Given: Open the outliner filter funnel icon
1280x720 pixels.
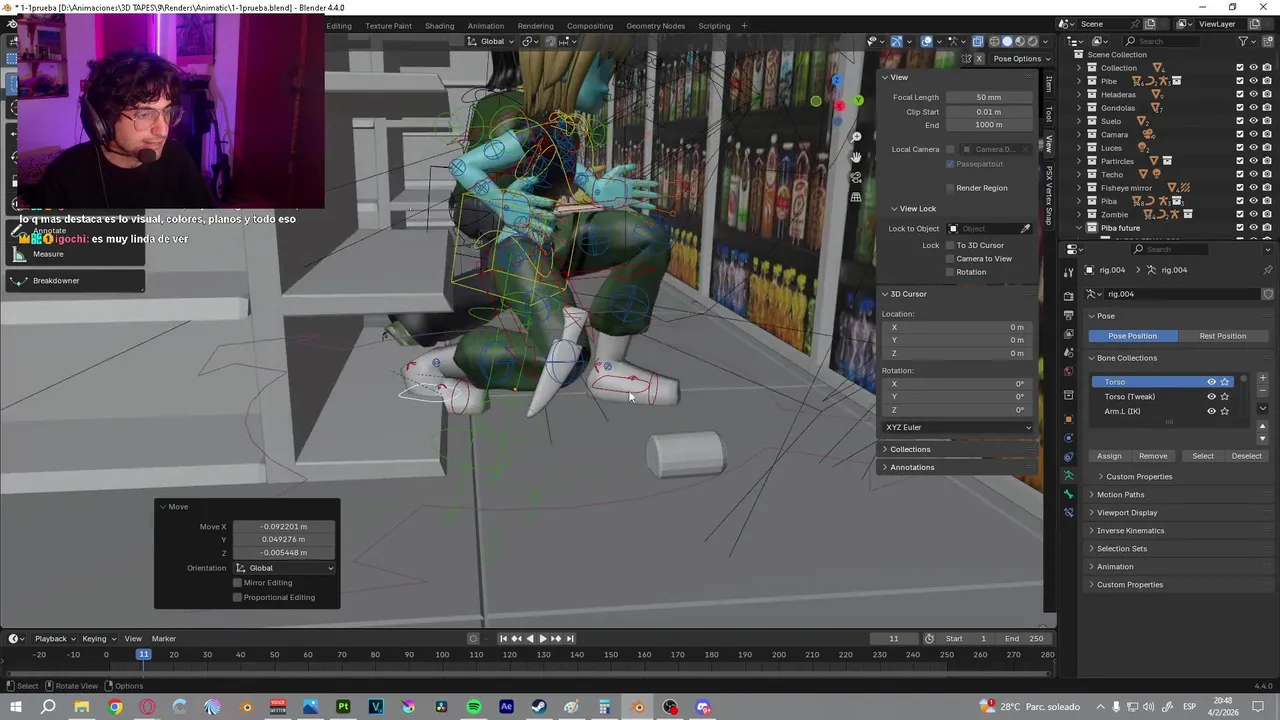Looking at the screenshot, I should coord(1243,41).
